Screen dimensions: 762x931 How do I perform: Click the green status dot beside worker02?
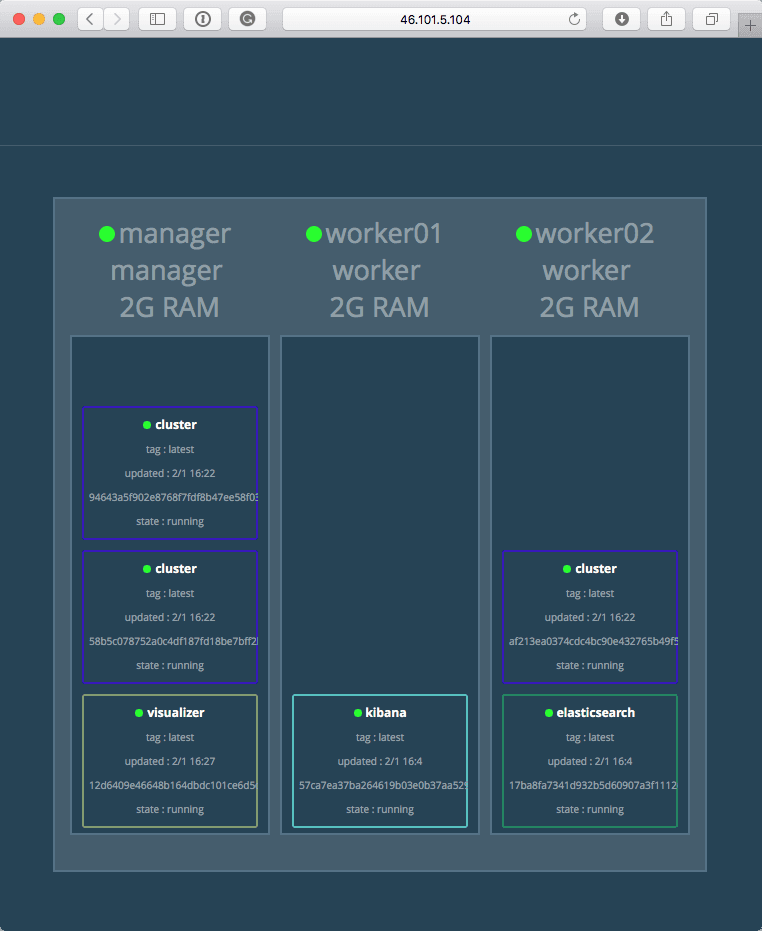click(523, 234)
